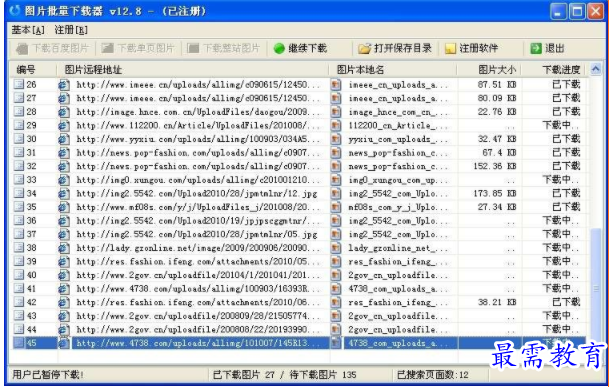
Task: Click local name mf08s_com_y_j_Uplo
Action: click(398, 207)
